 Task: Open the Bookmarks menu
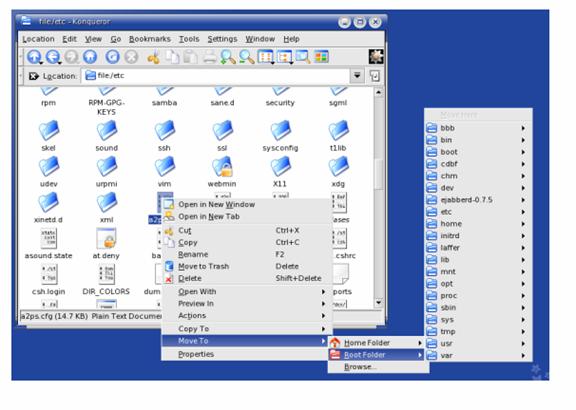[150, 39]
